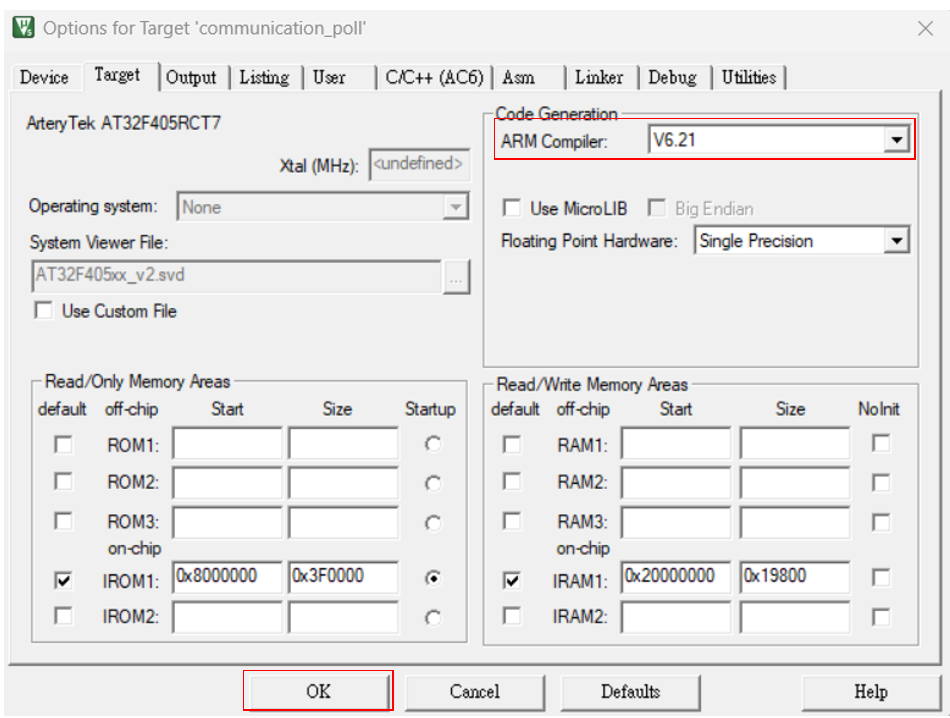Check the Use Custom File box
This screenshot has width=950, height=718.
coord(44,311)
